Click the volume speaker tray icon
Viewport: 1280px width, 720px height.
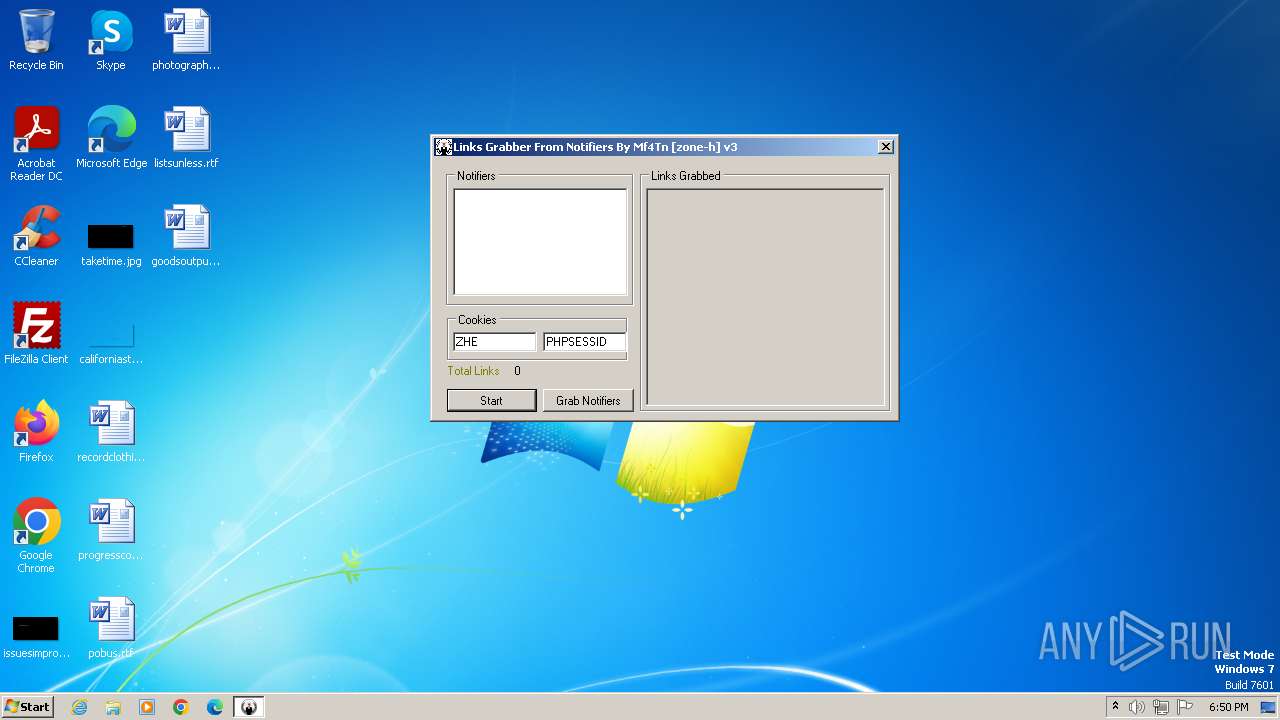click(x=1137, y=707)
